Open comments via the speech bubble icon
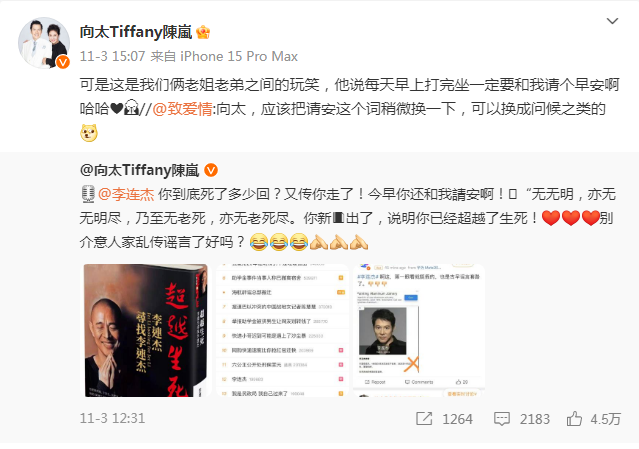Image resolution: width=639 pixels, height=449 pixels. (501, 418)
